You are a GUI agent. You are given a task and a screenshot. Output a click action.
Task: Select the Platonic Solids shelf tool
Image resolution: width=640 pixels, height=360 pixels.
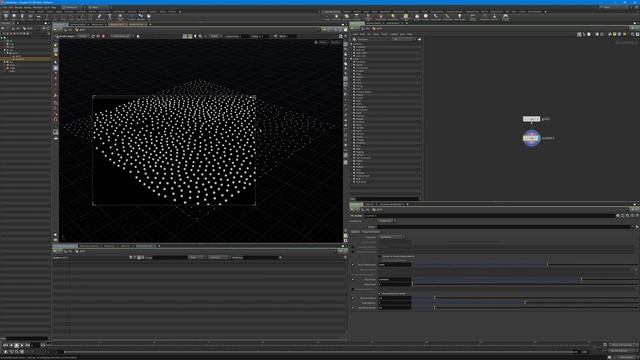(x=120, y=17)
